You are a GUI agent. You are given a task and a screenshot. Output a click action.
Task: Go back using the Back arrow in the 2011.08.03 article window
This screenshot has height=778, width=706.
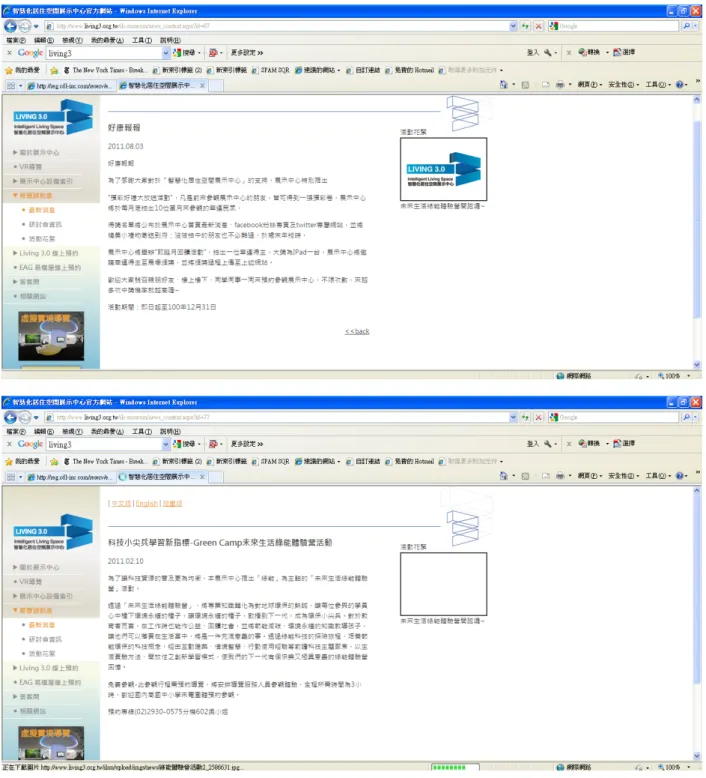click(x=10, y=26)
